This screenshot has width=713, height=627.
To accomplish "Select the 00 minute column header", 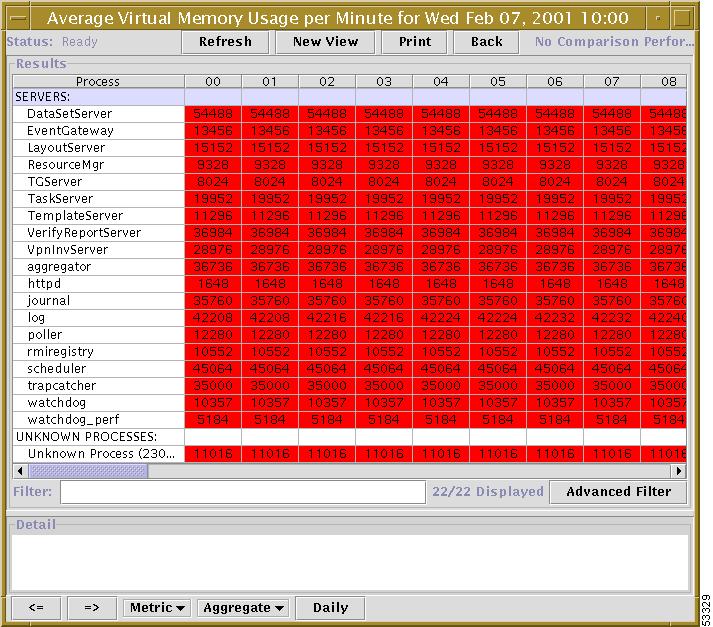I will 213,81.
